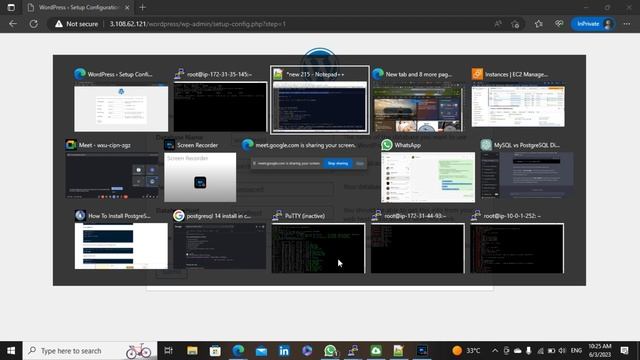Open the Windows Start menu
Image resolution: width=640 pixels, height=360 pixels.
click(11, 351)
